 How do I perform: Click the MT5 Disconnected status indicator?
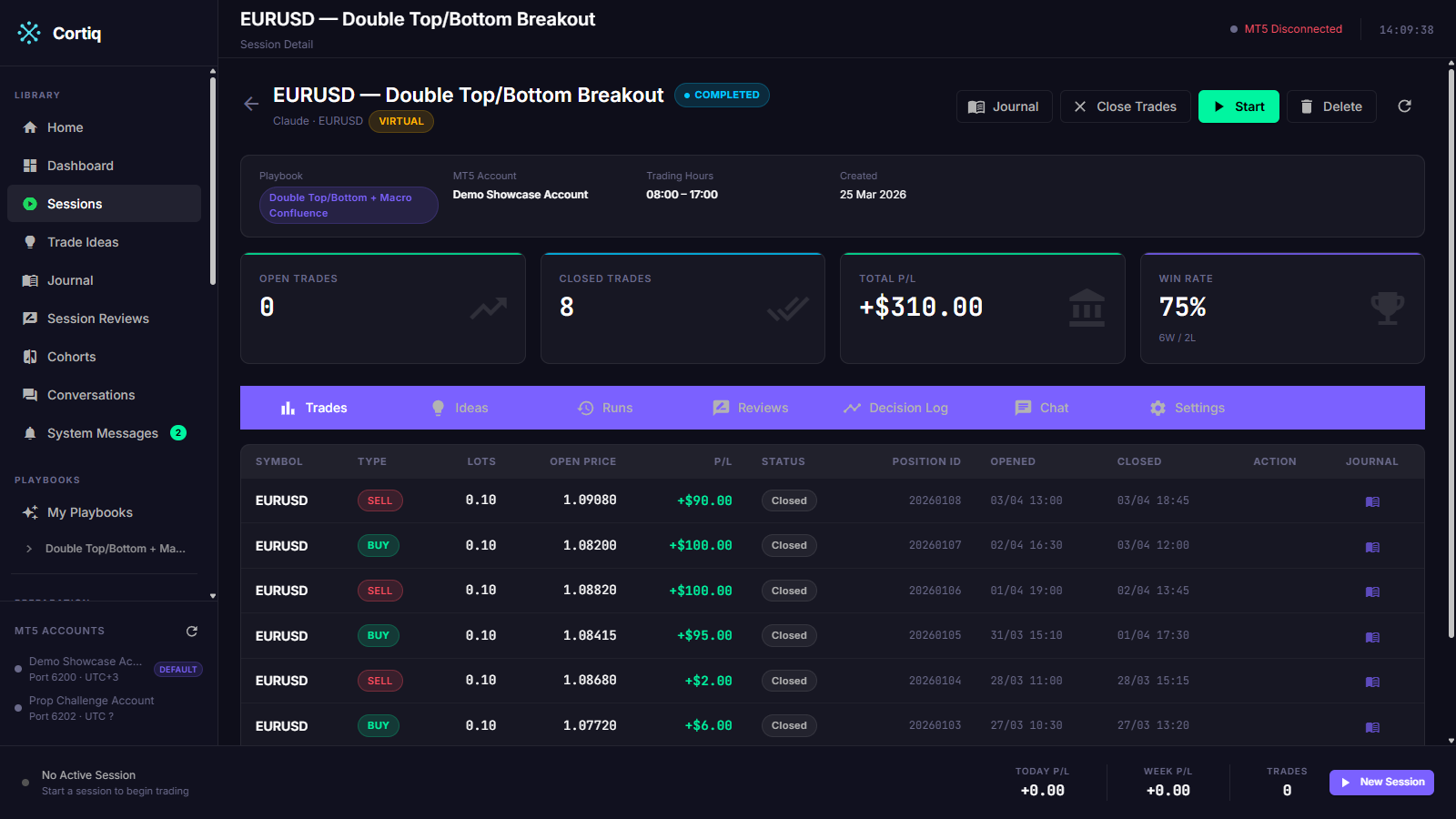[1286, 29]
